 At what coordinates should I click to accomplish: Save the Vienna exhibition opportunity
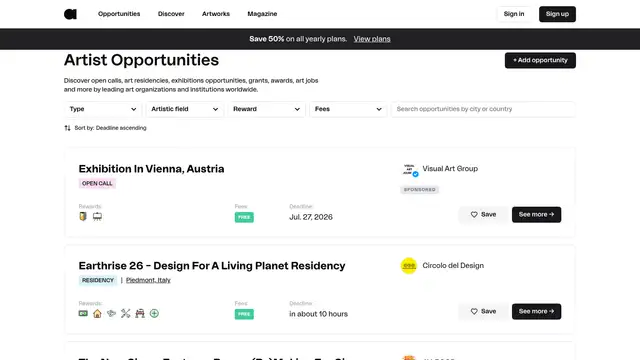483,215
